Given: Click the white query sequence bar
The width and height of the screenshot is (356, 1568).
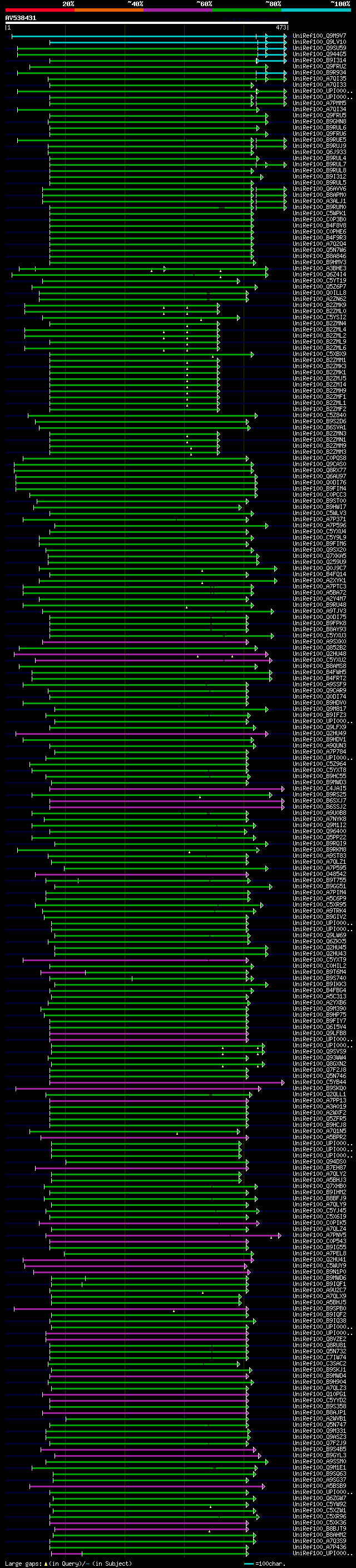Looking at the screenshot, I should point(147,23).
